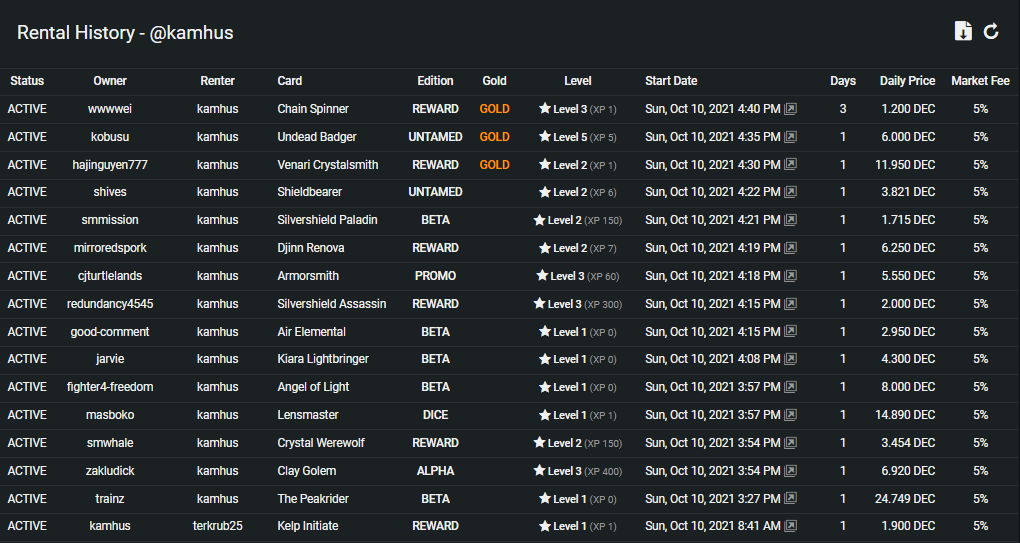Sort table by Daily Price column
Screen dimensions: 1020x543
[x=907, y=81]
